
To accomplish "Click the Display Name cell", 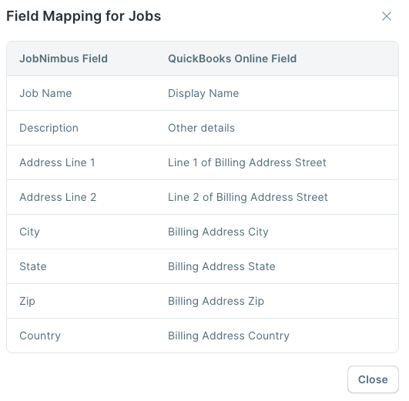I will pos(203,93).
